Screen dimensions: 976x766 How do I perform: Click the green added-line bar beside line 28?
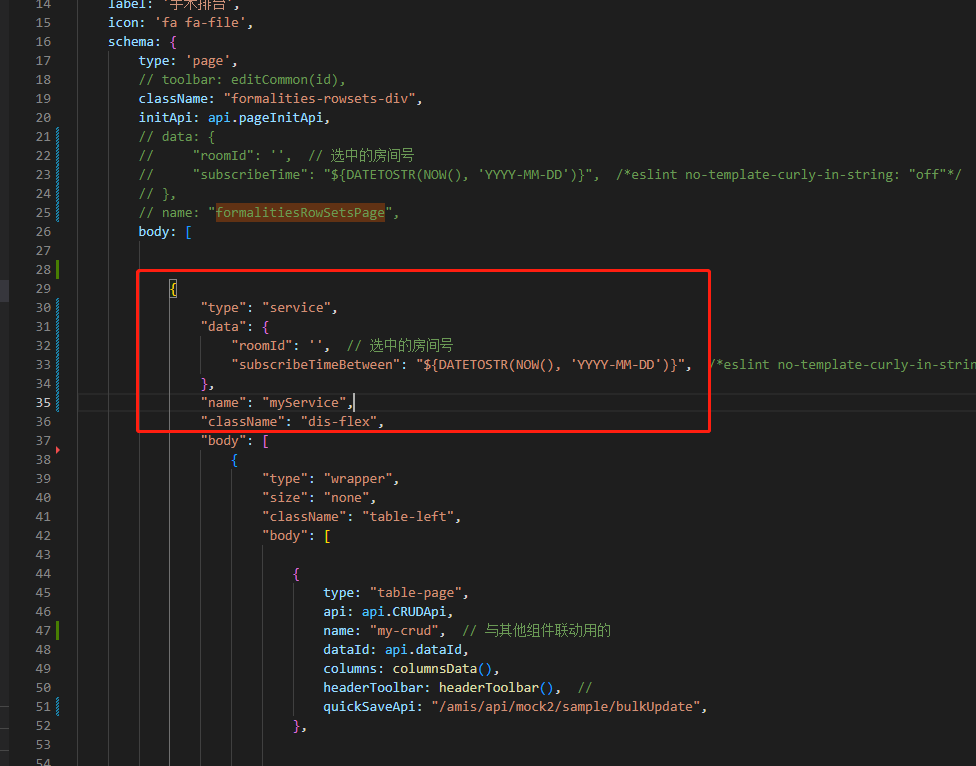[x=58, y=269]
